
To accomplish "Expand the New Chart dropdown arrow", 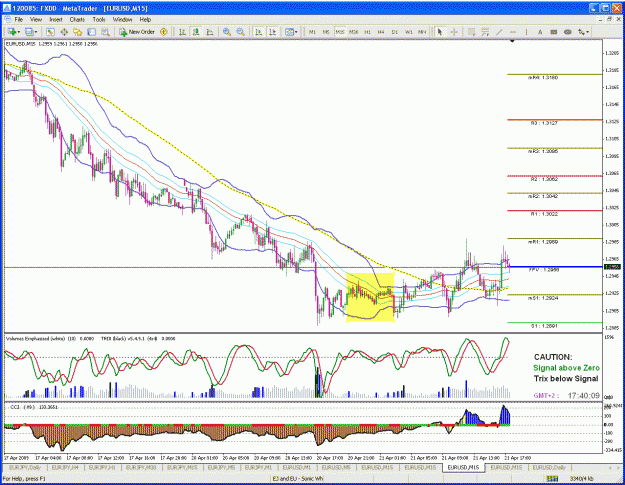I will [x=18, y=32].
